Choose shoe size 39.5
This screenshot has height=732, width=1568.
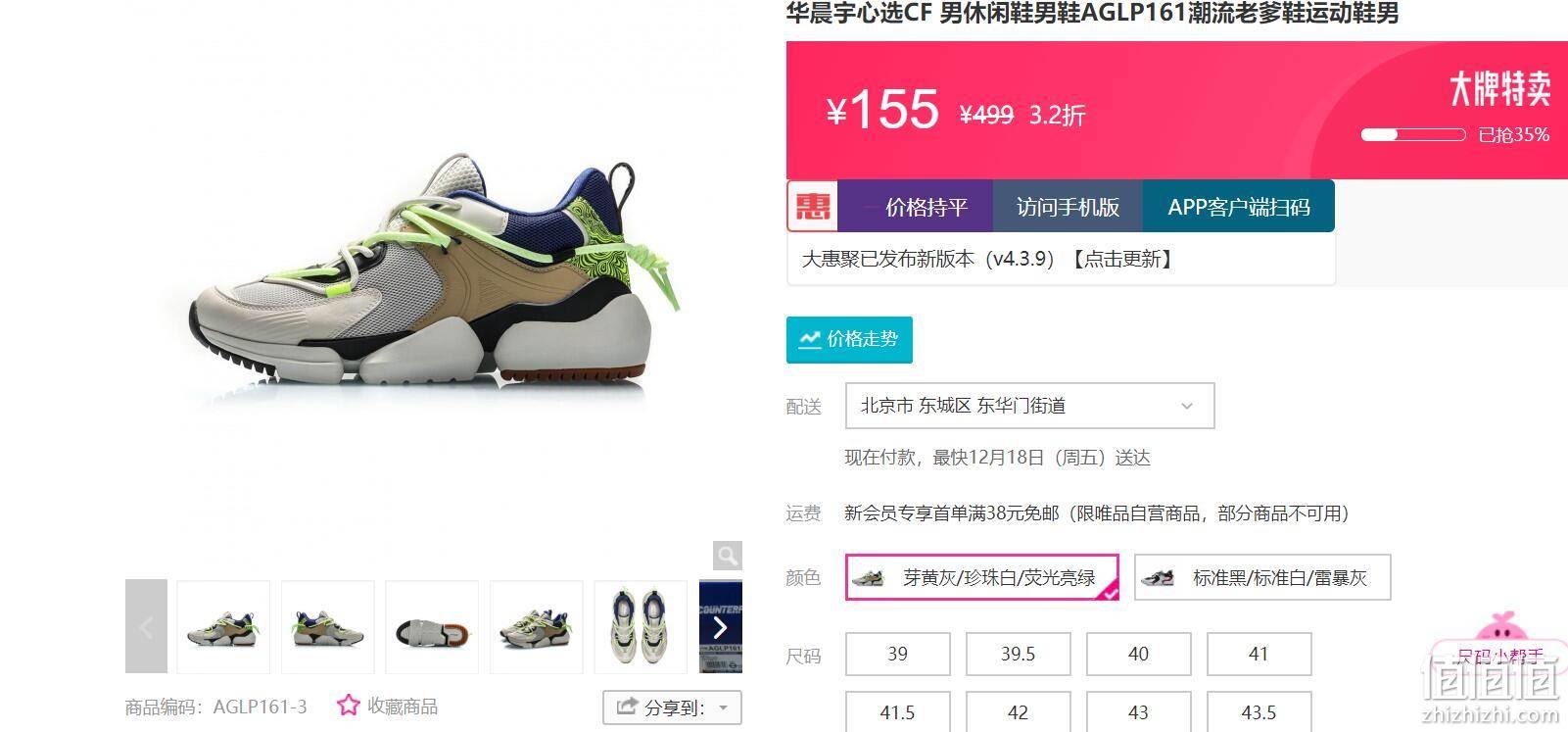tap(1018, 654)
